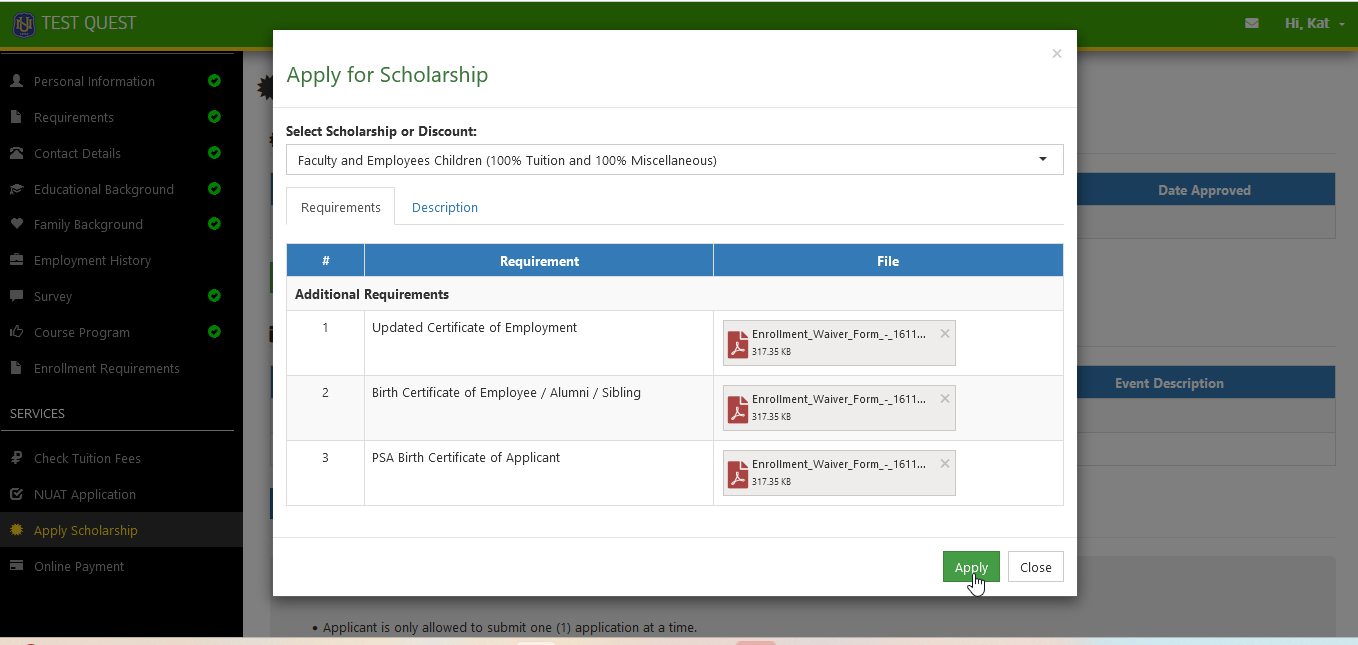This screenshot has height=645, width=1358.
Task: Switch to the Description tab
Action: [x=445, y=207]
